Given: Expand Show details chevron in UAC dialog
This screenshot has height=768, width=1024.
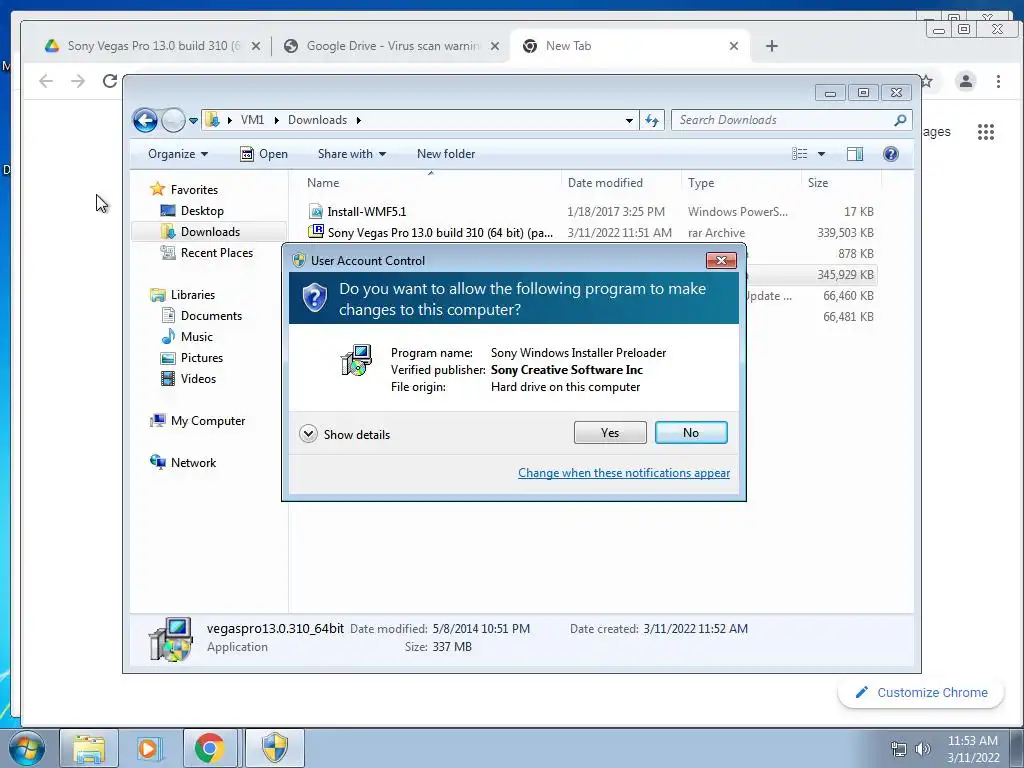Looking at the screenshot, I should 308,434.
